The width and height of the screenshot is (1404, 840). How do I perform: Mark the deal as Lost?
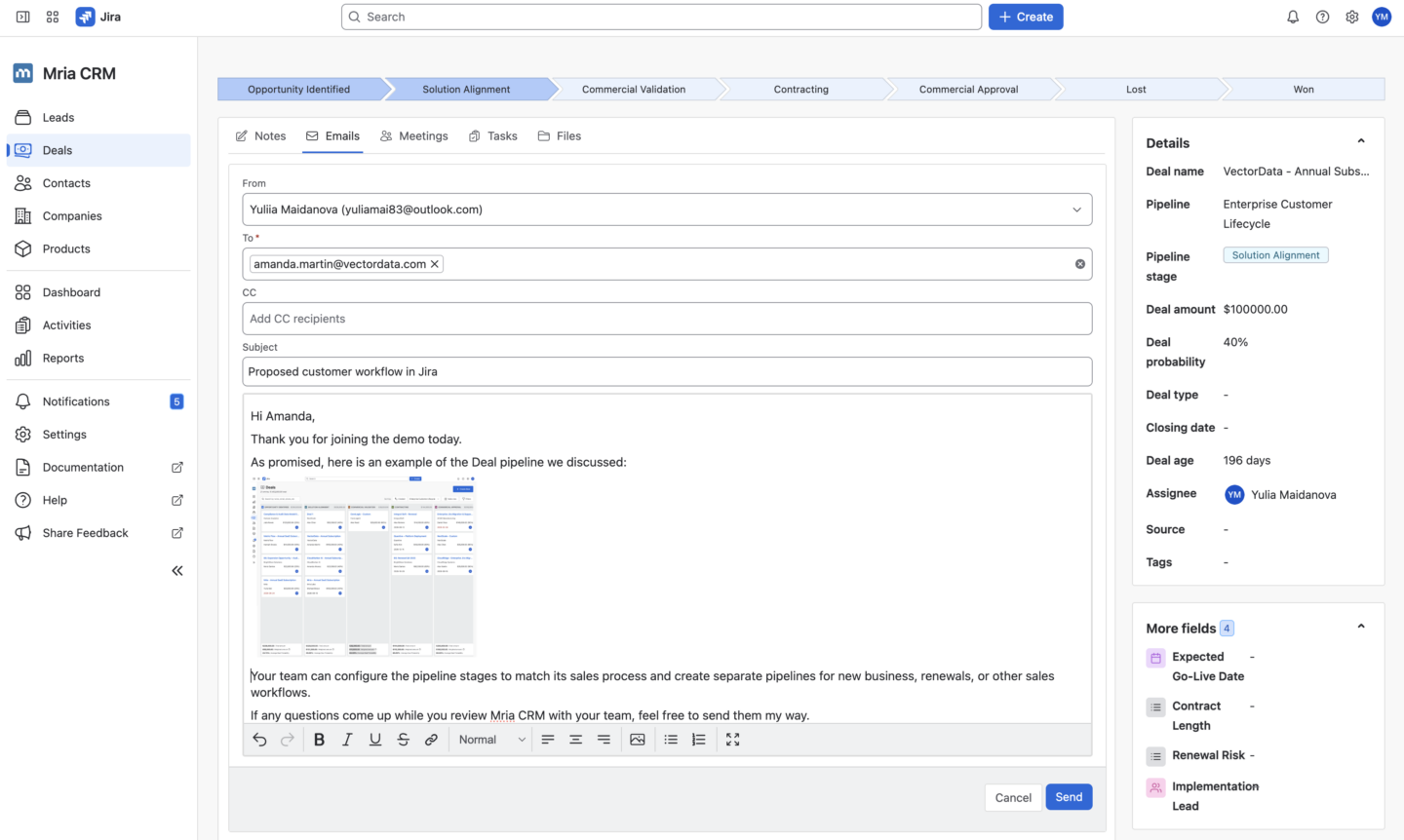1136,90
